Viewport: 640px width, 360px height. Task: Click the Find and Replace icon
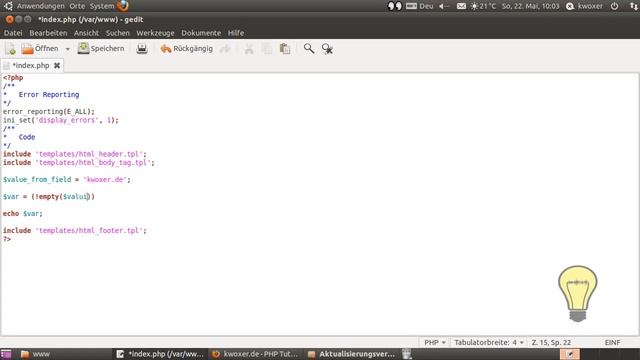click(x=327, y=49)
